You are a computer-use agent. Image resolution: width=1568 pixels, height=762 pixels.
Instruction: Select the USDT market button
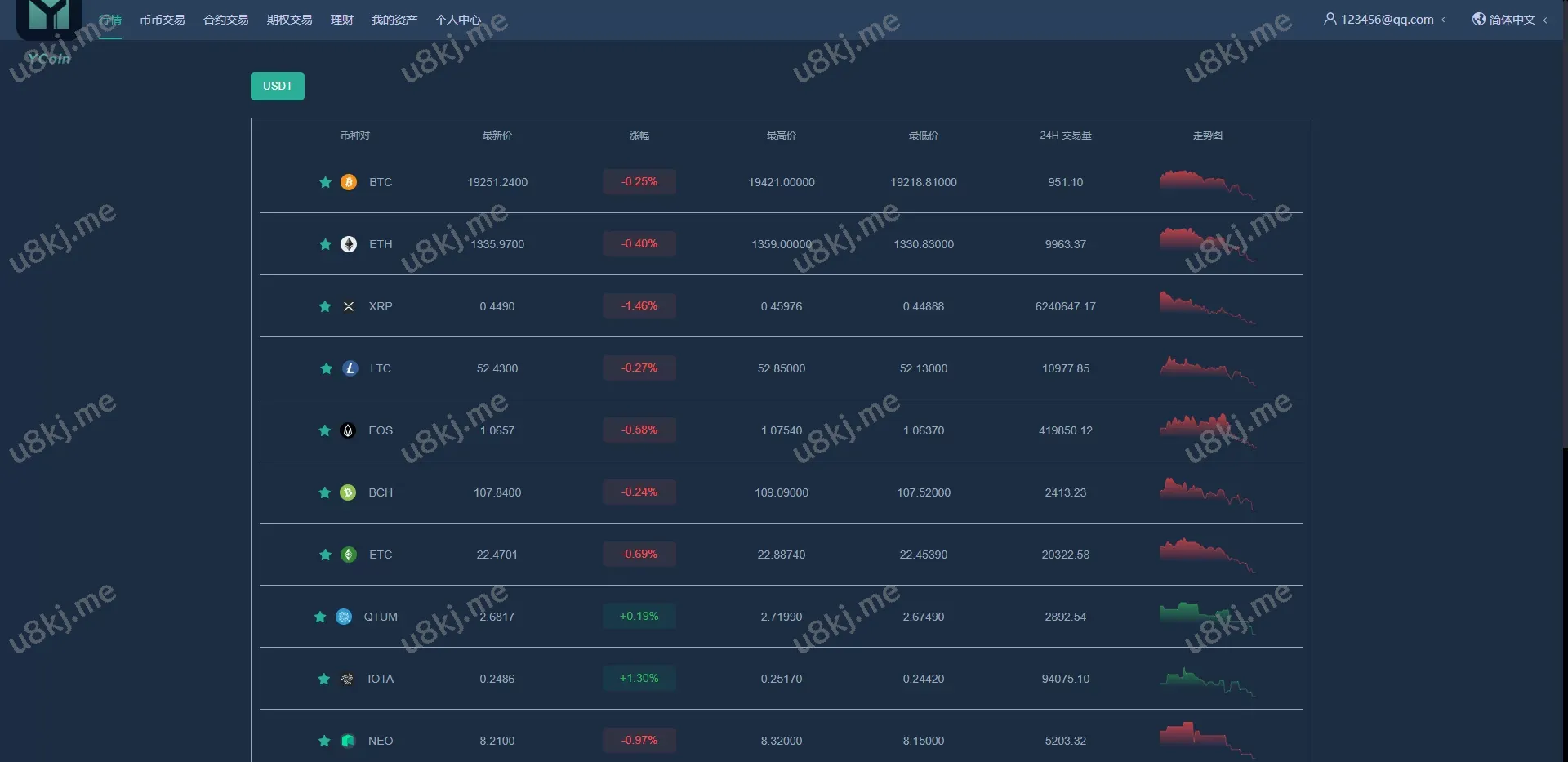tap(278, 87)
